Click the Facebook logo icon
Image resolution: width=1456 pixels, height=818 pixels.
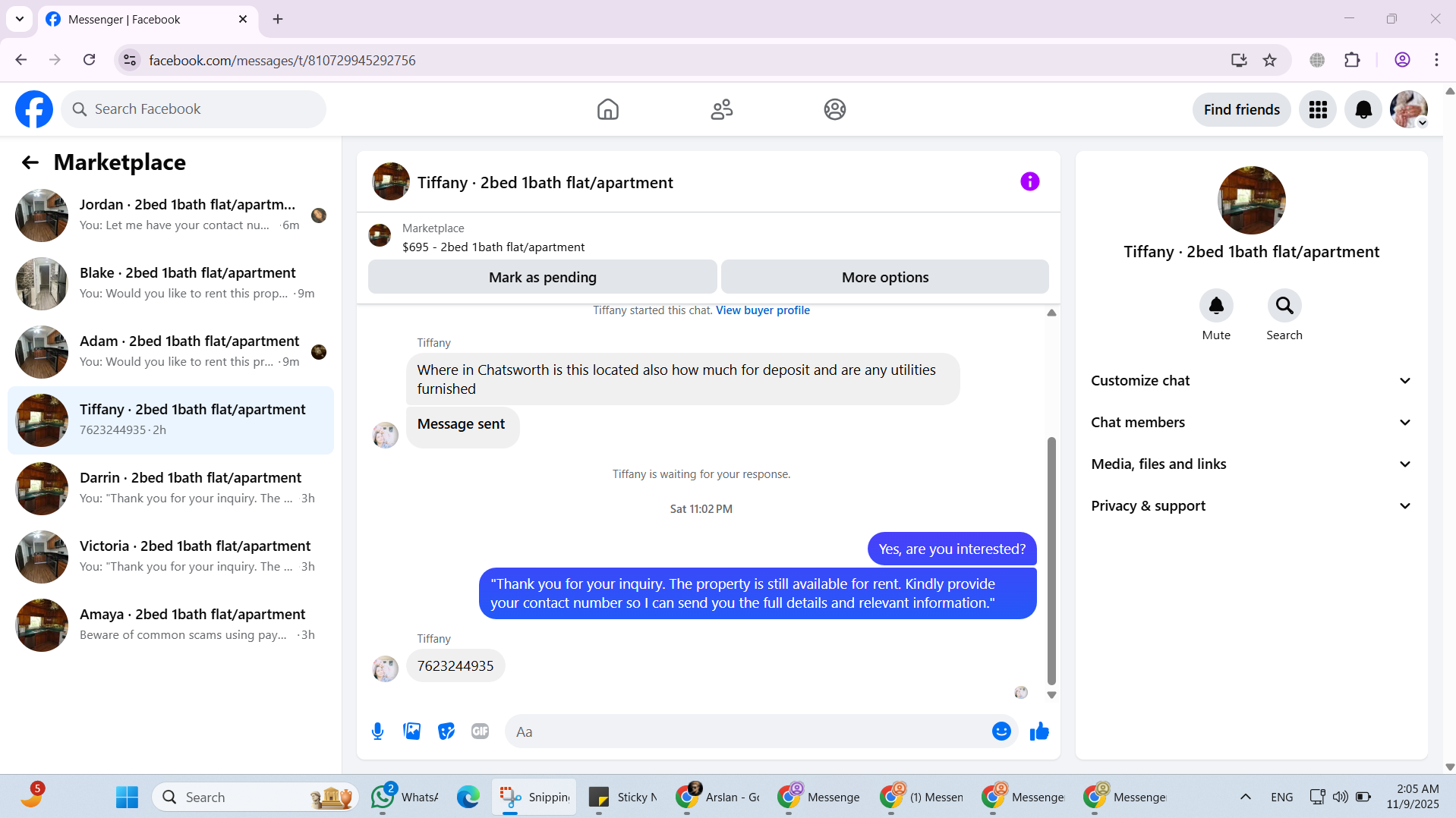click(34, 109)
